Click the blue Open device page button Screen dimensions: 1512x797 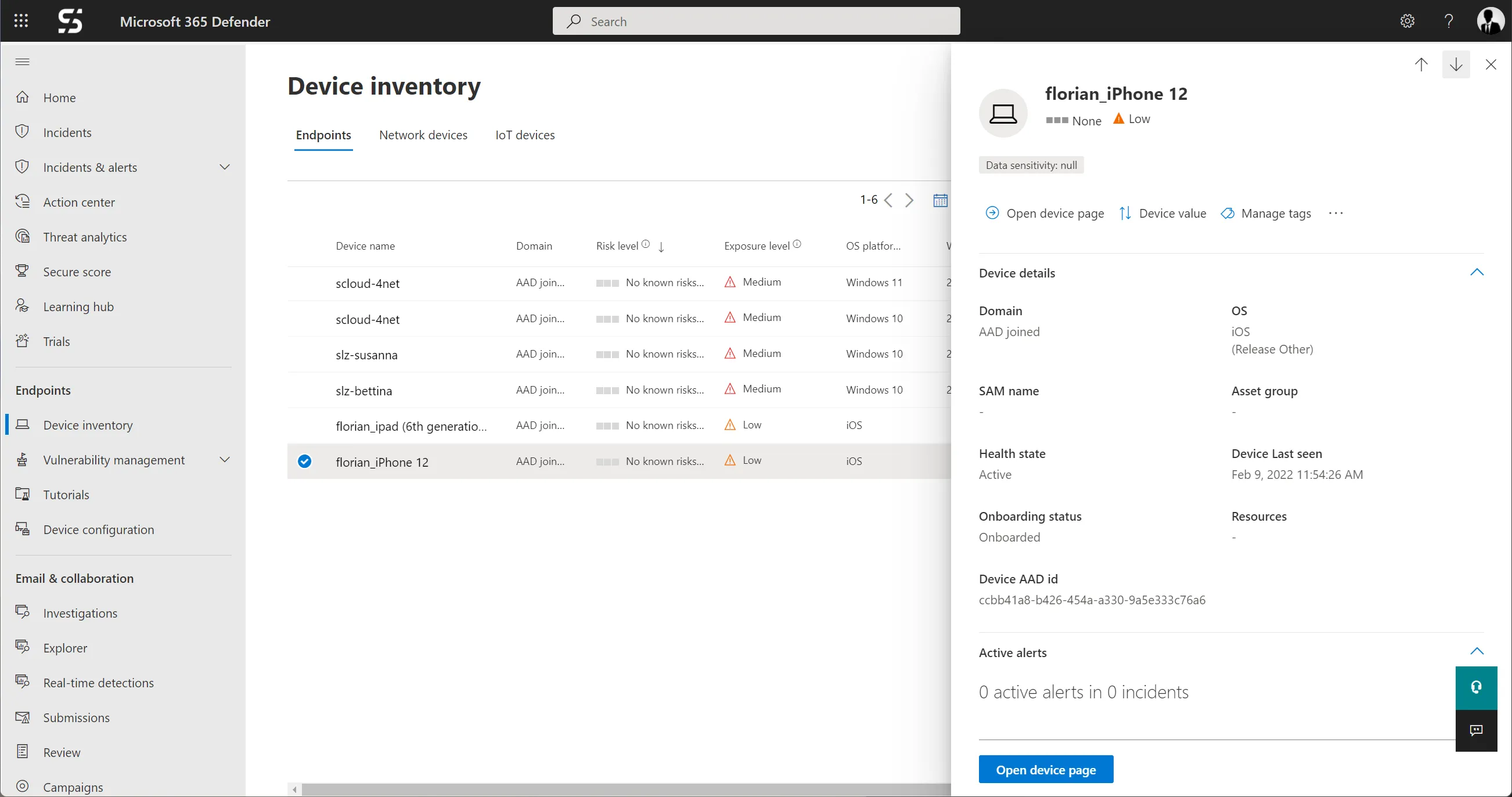[1045, 769]
